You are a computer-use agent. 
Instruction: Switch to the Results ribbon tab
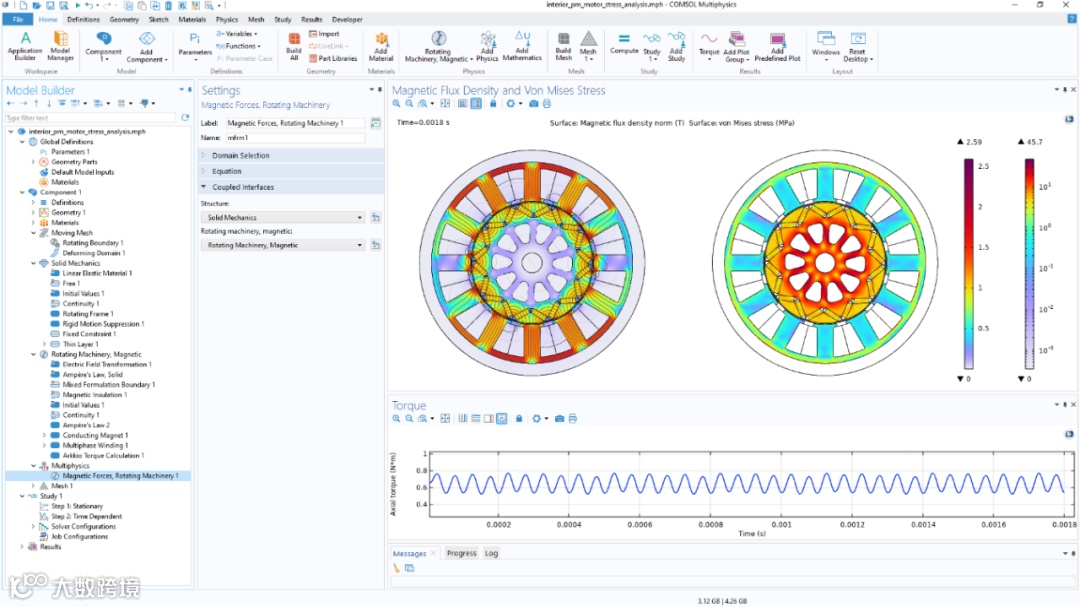click(311, 19)
